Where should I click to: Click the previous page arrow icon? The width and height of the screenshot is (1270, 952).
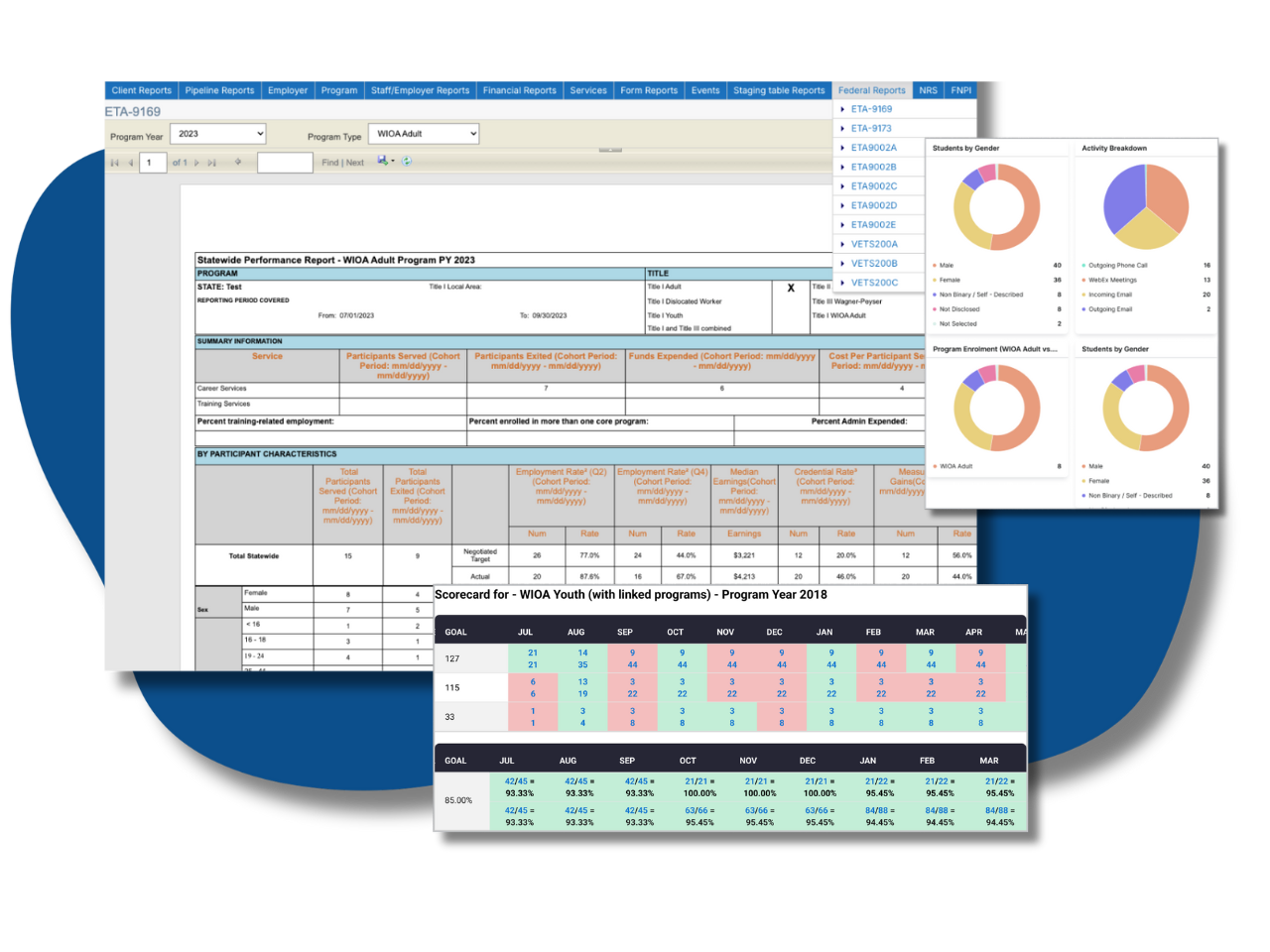[131, 163]
